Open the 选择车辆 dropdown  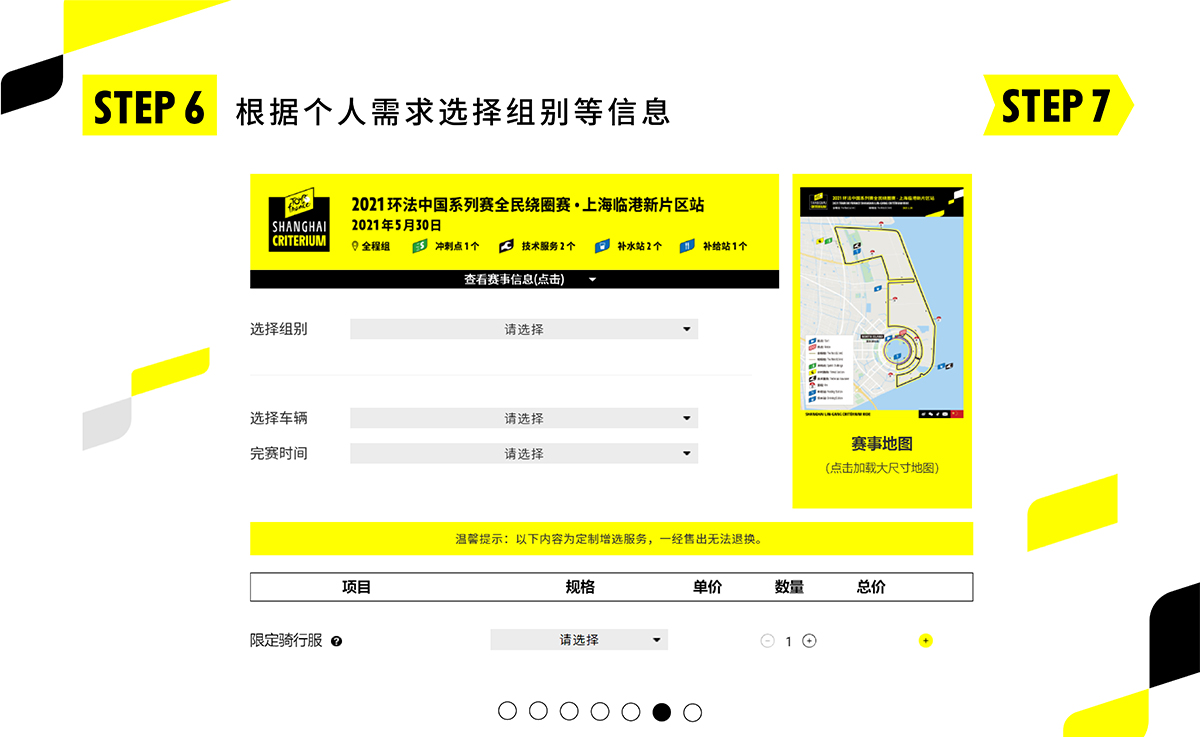[524, 418]
